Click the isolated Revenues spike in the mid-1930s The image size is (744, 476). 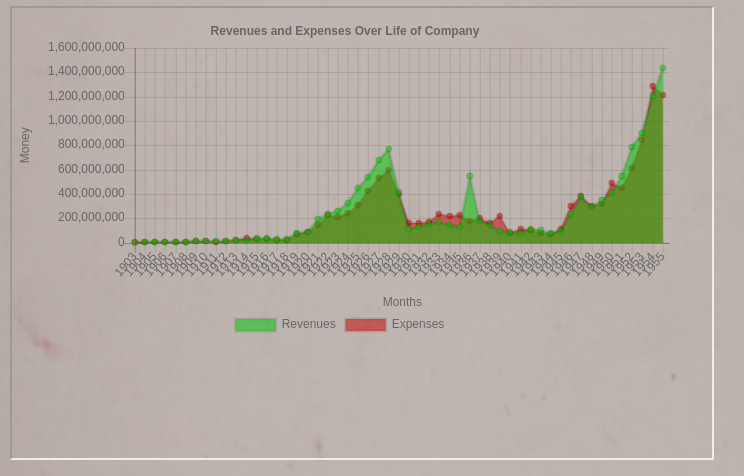tap(469, 176)
